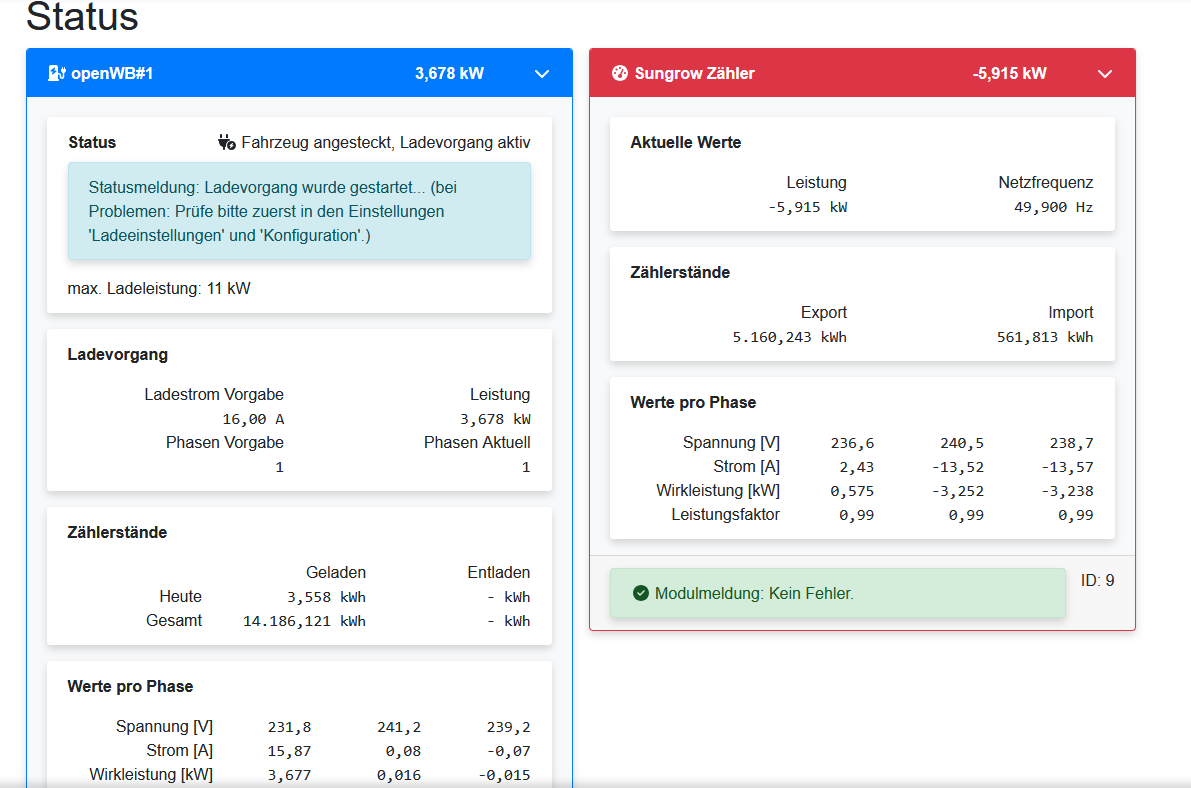Click the plug icon next to Fahrzeug angesteckt
The height and width of the screenshot is (788, 1191).
point(226,142)
